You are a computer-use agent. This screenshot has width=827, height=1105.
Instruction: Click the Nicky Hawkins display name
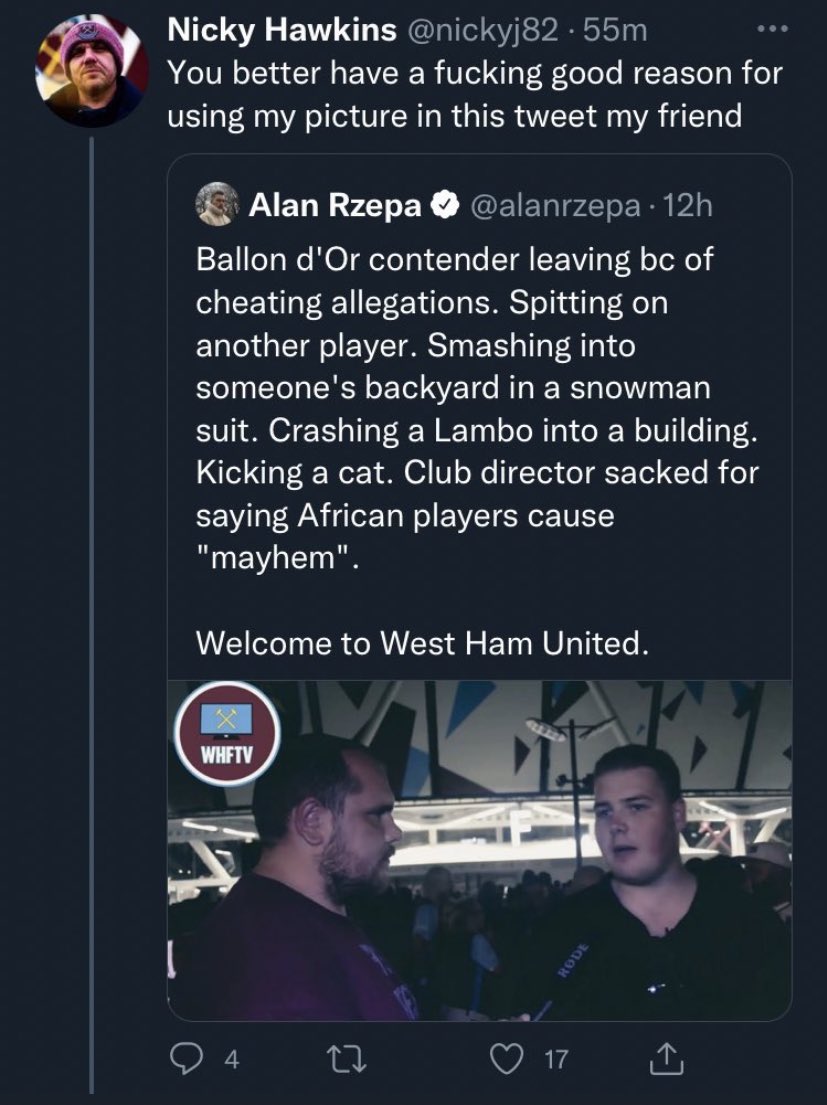(x=281, y=31)
